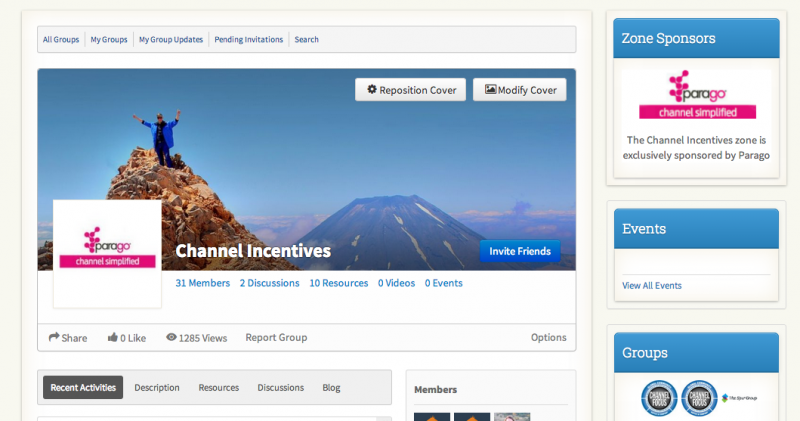
Task: Switch to the Discussions tab
Action: pos(281,387)
